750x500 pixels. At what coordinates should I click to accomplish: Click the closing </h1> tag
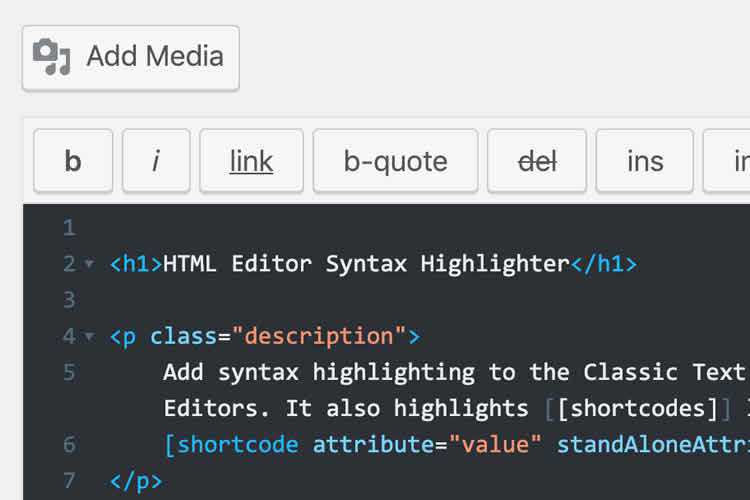tap(604, 264)
